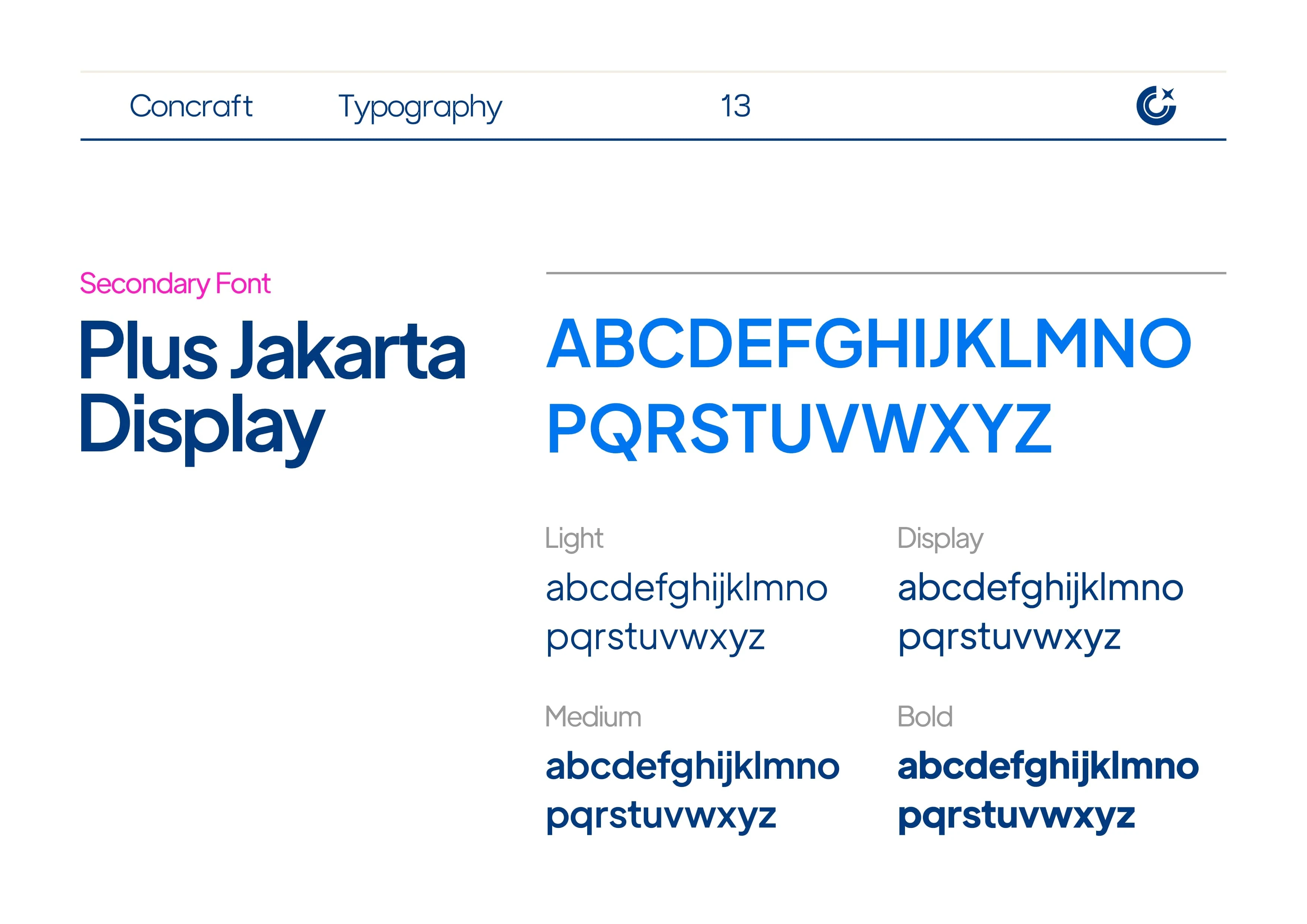Viewport: 1307px width, 924px height.
Task: Click the Concraft header text
Action: coord(191,107)
